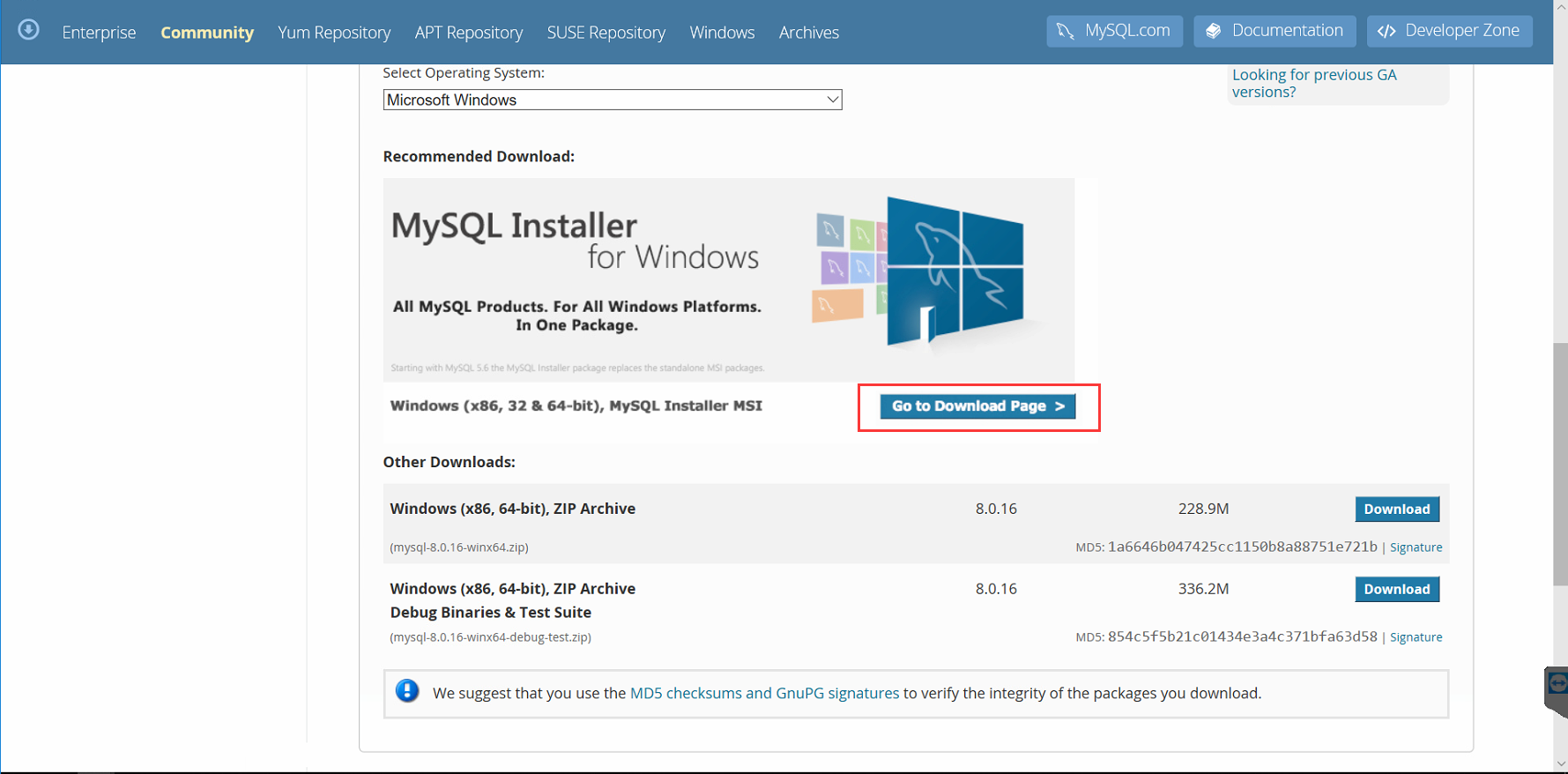
Task: Open the Developer Zone button
Action: 1450,31
